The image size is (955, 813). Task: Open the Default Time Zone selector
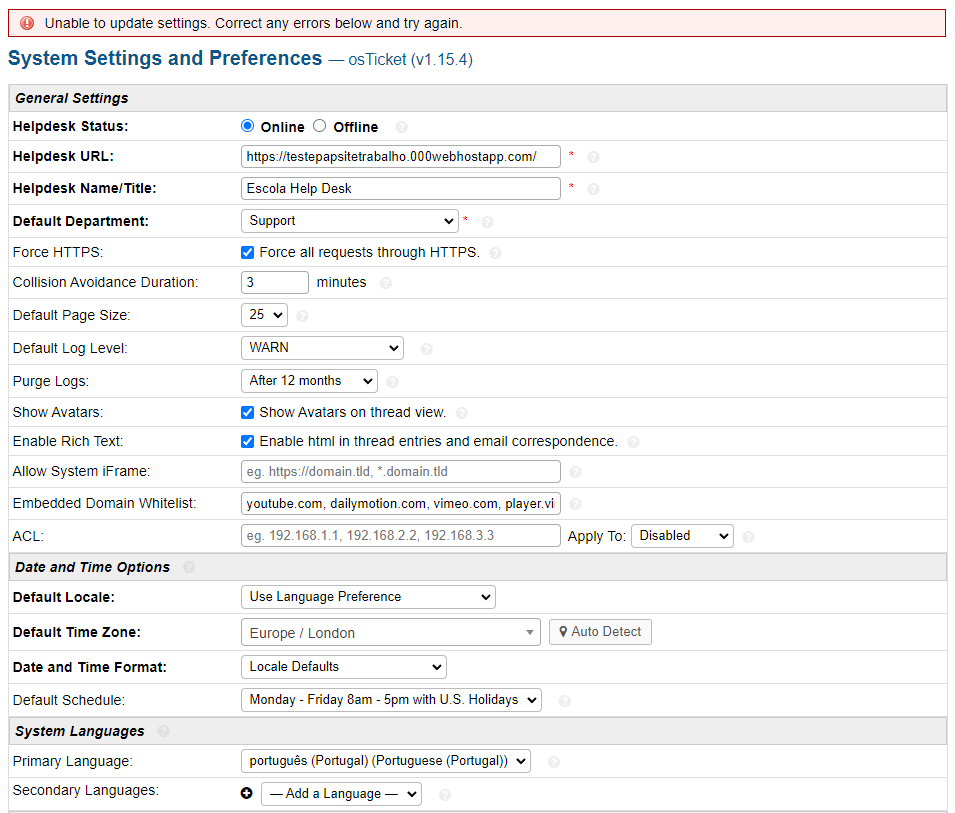coord(390,633)
